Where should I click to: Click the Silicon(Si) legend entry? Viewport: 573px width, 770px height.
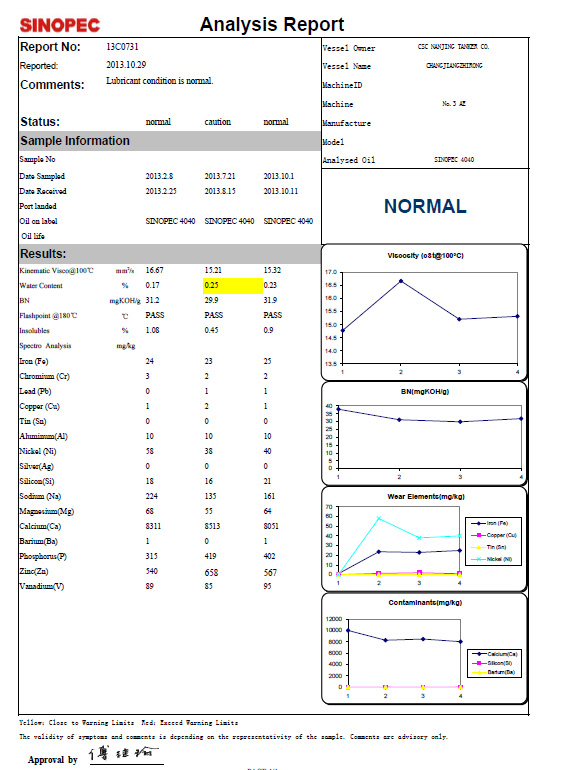click(x=492, y=663)
